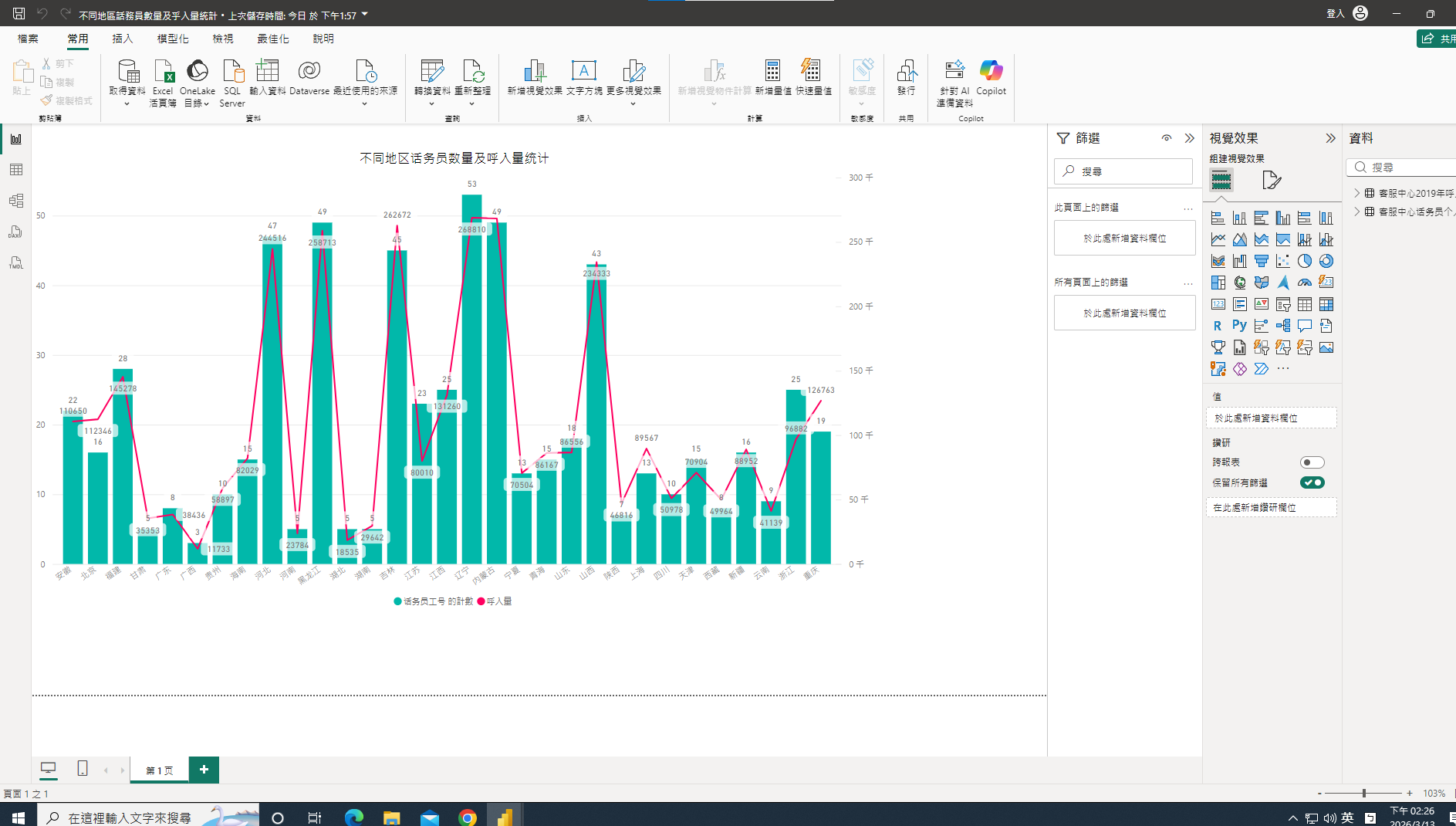This screenshot has width=1456, height=826.
Task: Switch to the 插入 ribbon tab
Action: (x=122, y=38)
